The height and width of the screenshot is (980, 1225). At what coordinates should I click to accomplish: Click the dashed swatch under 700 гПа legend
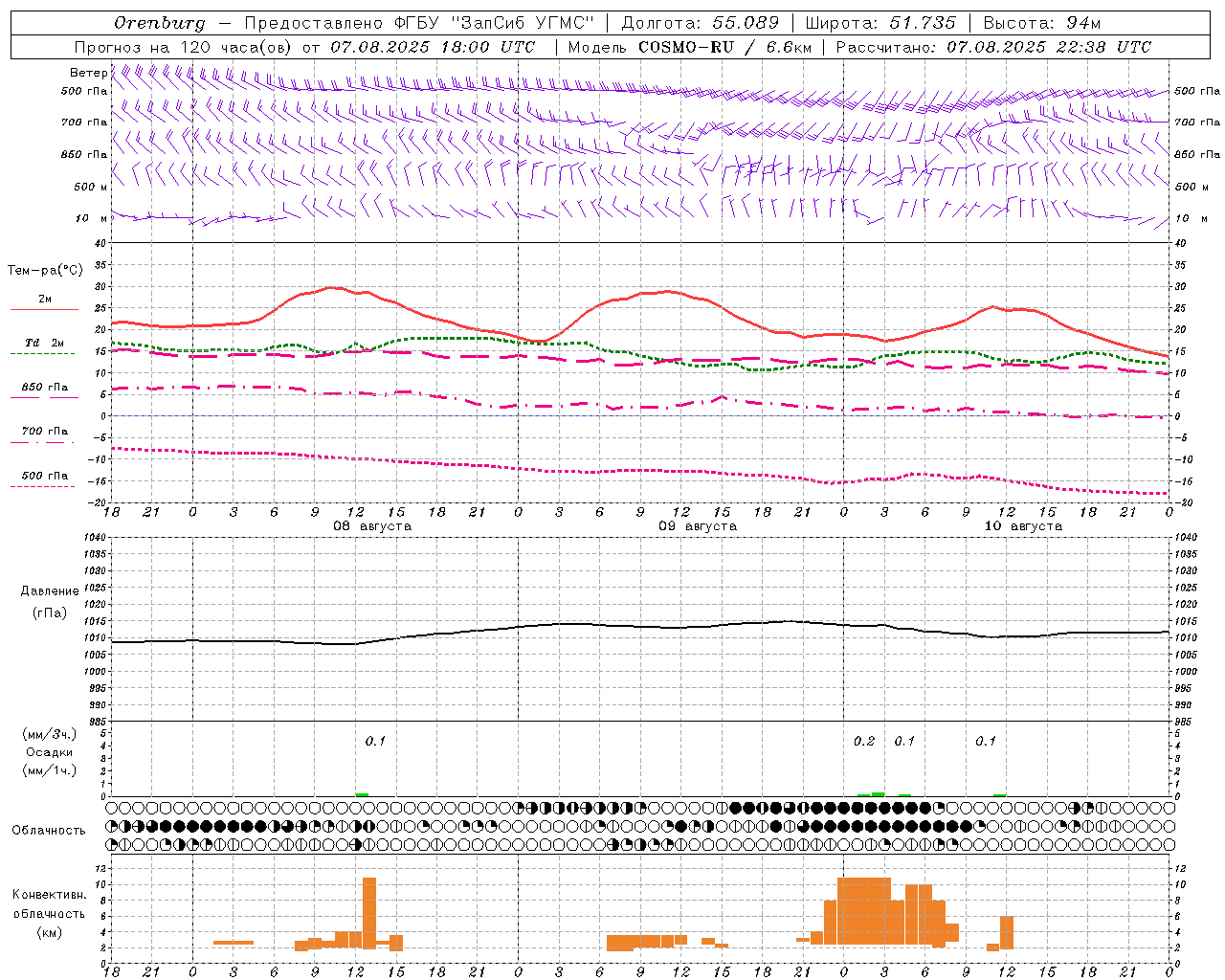44,442
